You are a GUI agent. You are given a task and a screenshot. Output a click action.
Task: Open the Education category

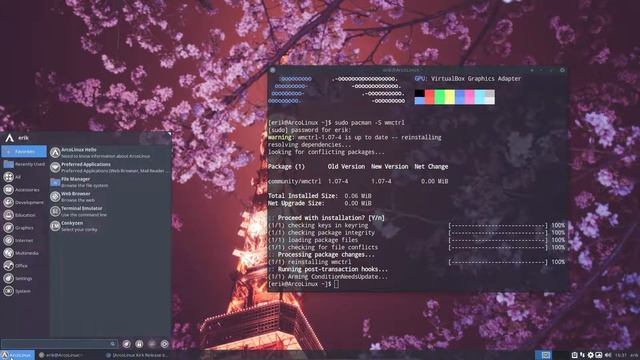tap(24, 215)
